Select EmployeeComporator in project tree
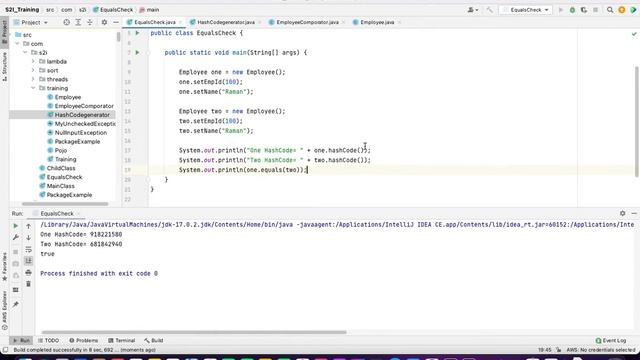This screenshot has width=640, height=360. click(84, 106)
